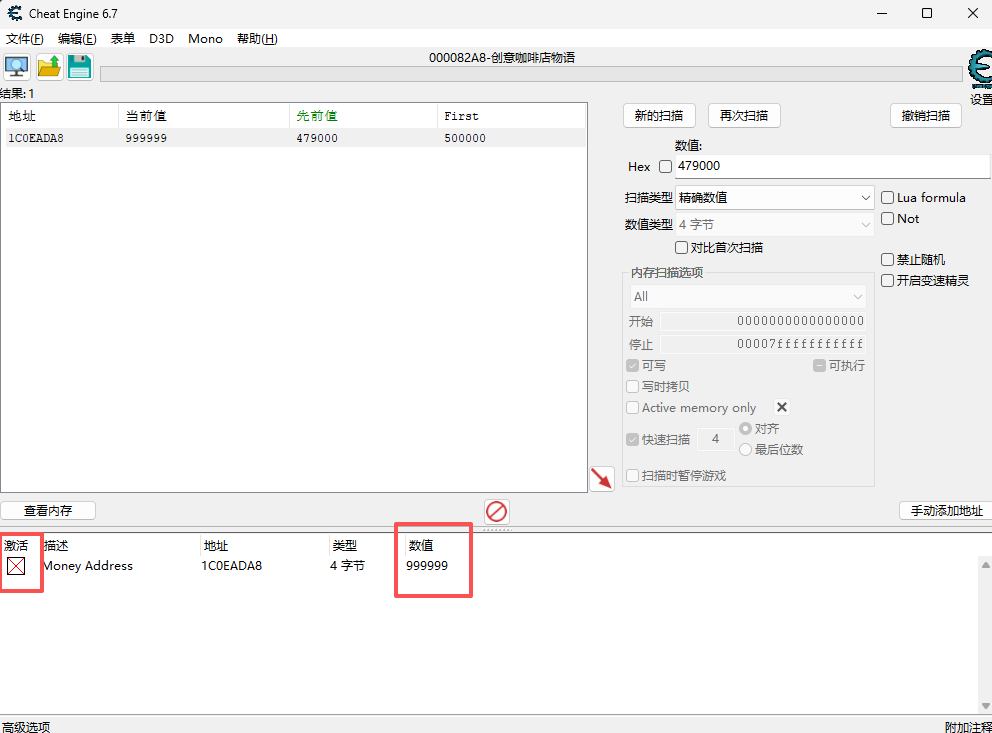Screen dimensions: 992x733
Task: Click the Cheat Engine settings logo
Action: coord(980,72)
